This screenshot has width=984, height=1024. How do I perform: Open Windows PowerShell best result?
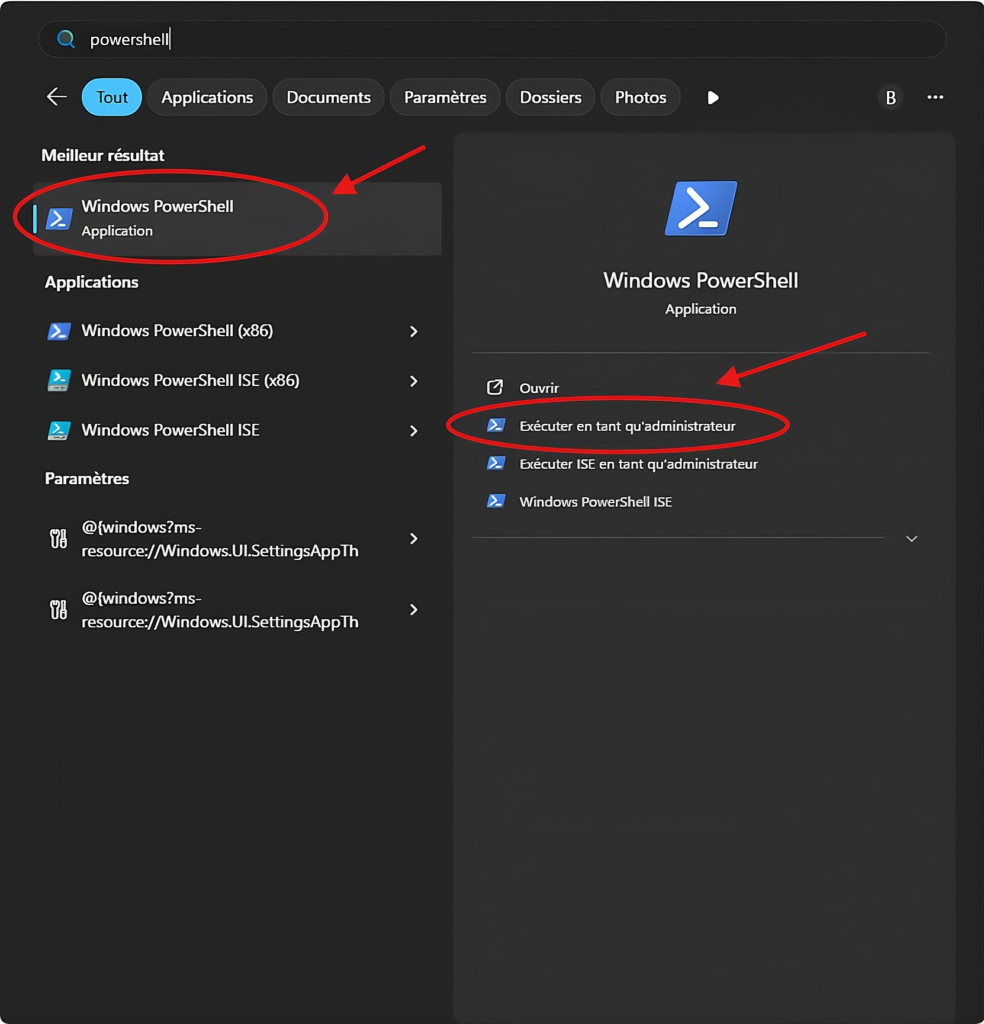(237, 219)
